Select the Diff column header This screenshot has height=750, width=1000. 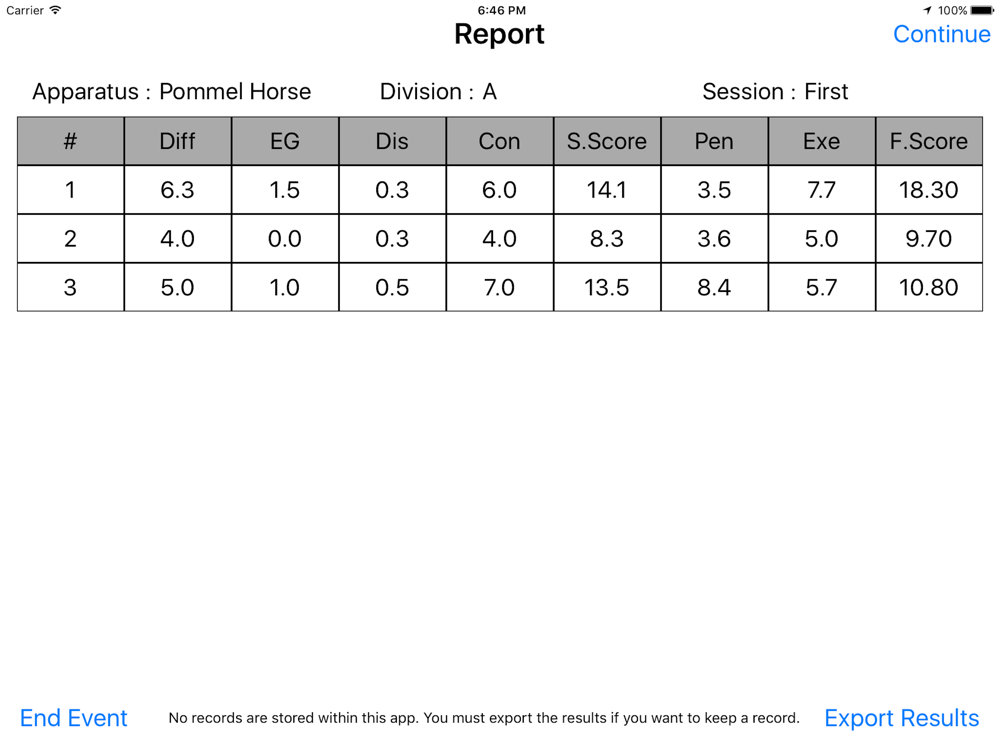click(177, 141)
